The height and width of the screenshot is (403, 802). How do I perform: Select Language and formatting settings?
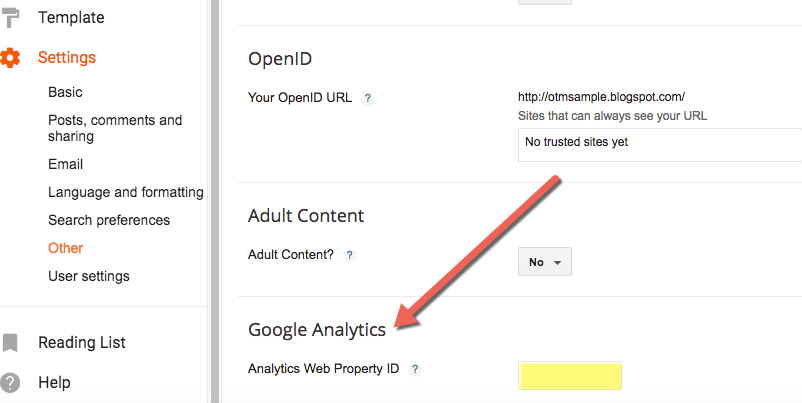tap(126, 193)
